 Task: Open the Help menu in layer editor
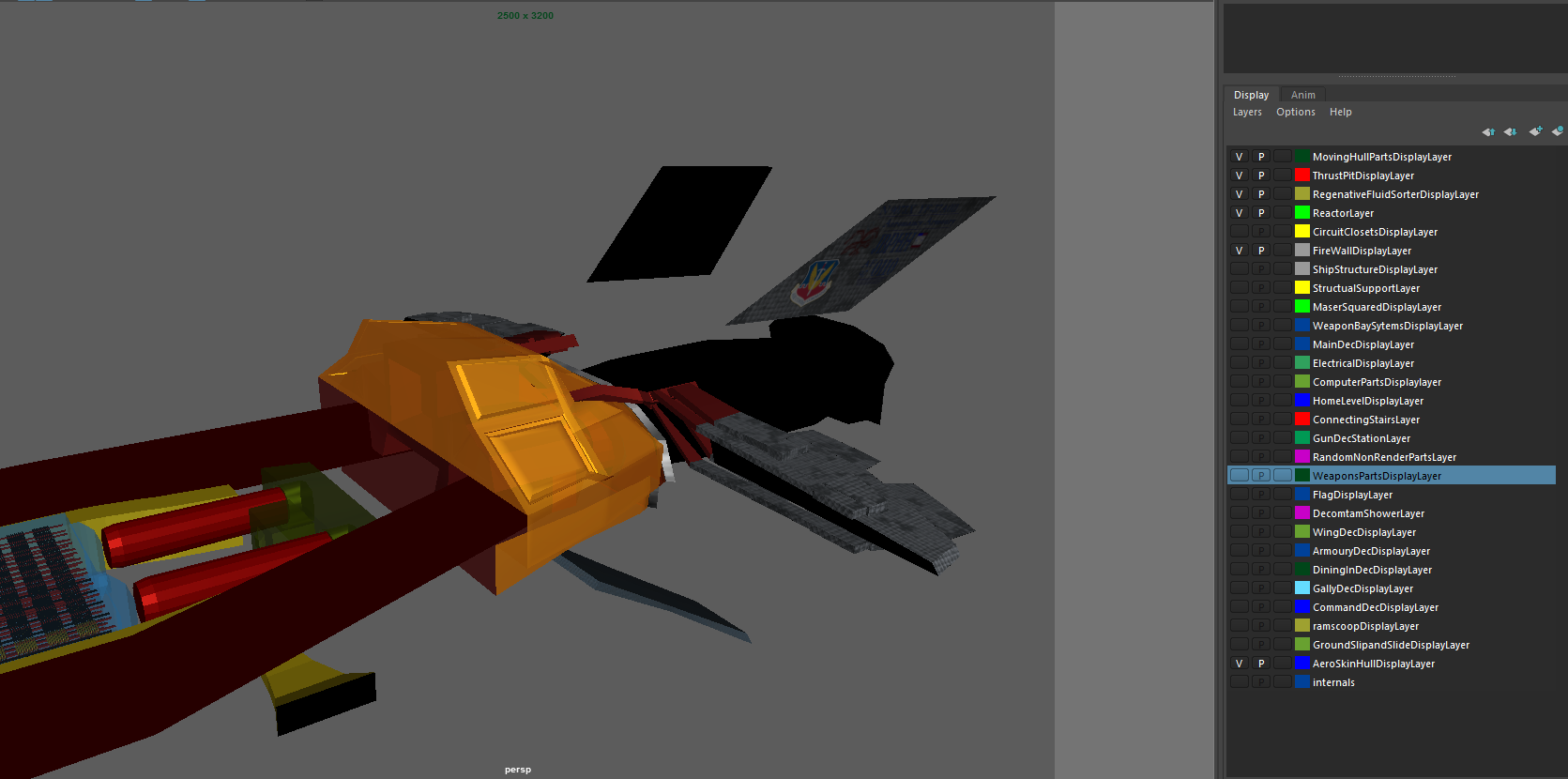[x=1340, y=112]
